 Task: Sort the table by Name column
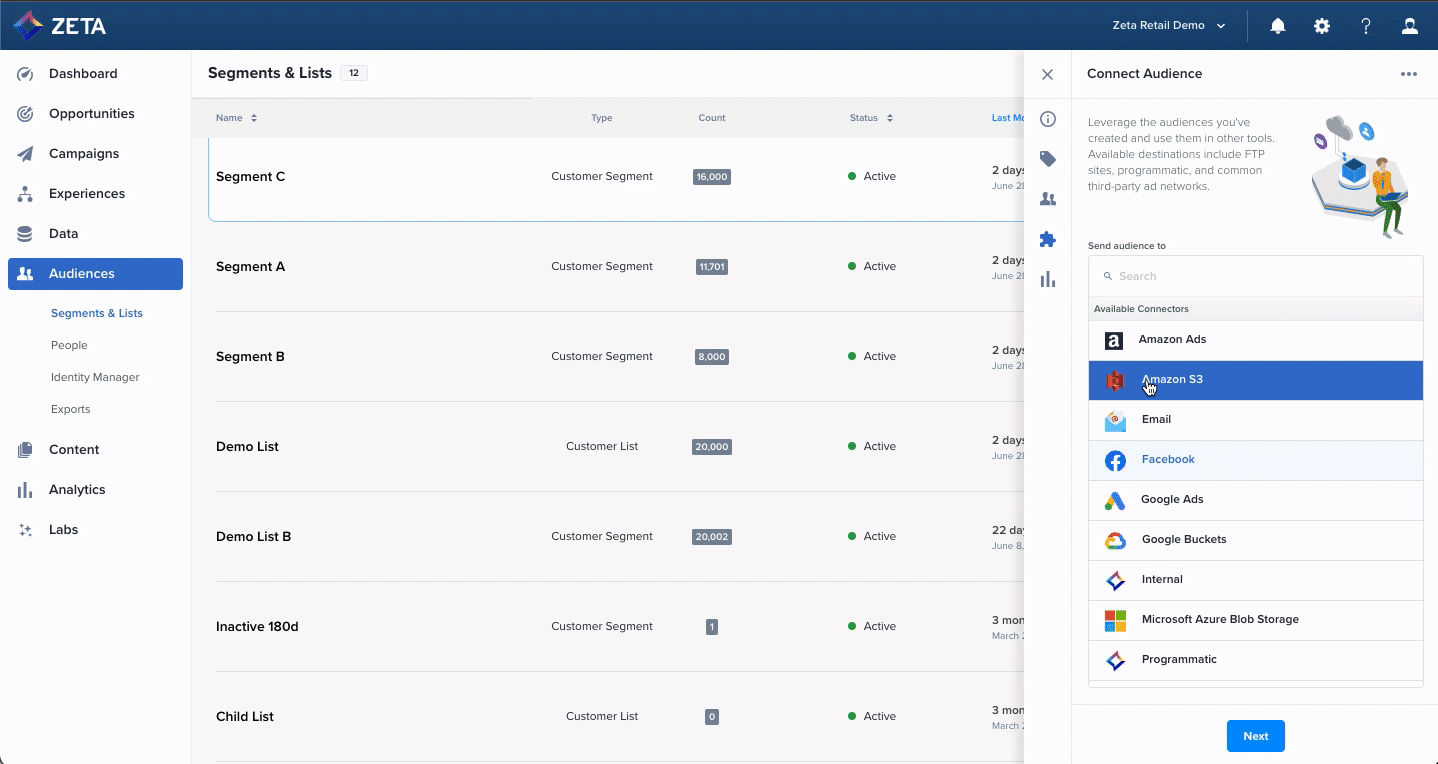236,118
